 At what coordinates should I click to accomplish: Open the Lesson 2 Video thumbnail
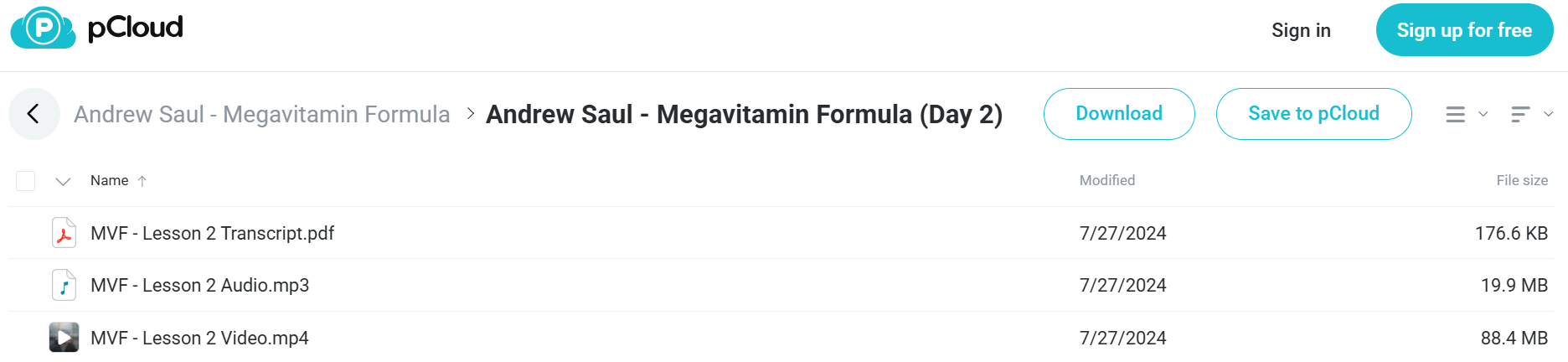coord(64,338)
